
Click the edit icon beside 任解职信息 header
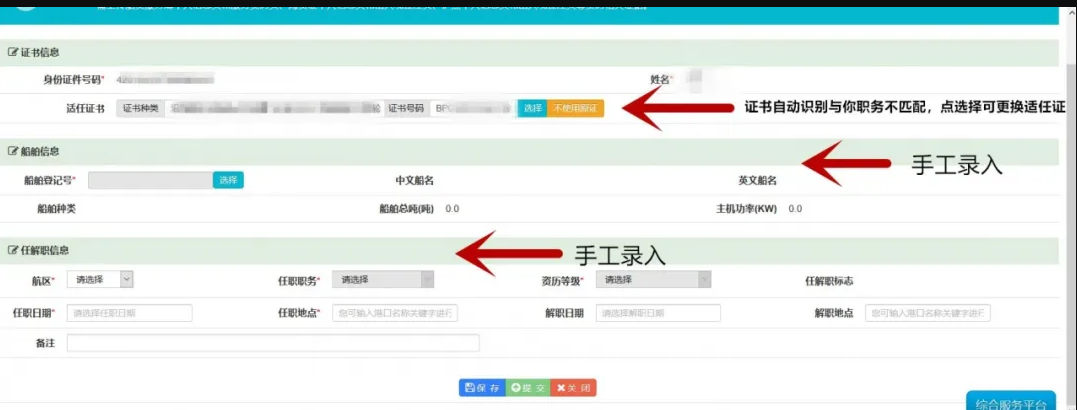point(12,250)
